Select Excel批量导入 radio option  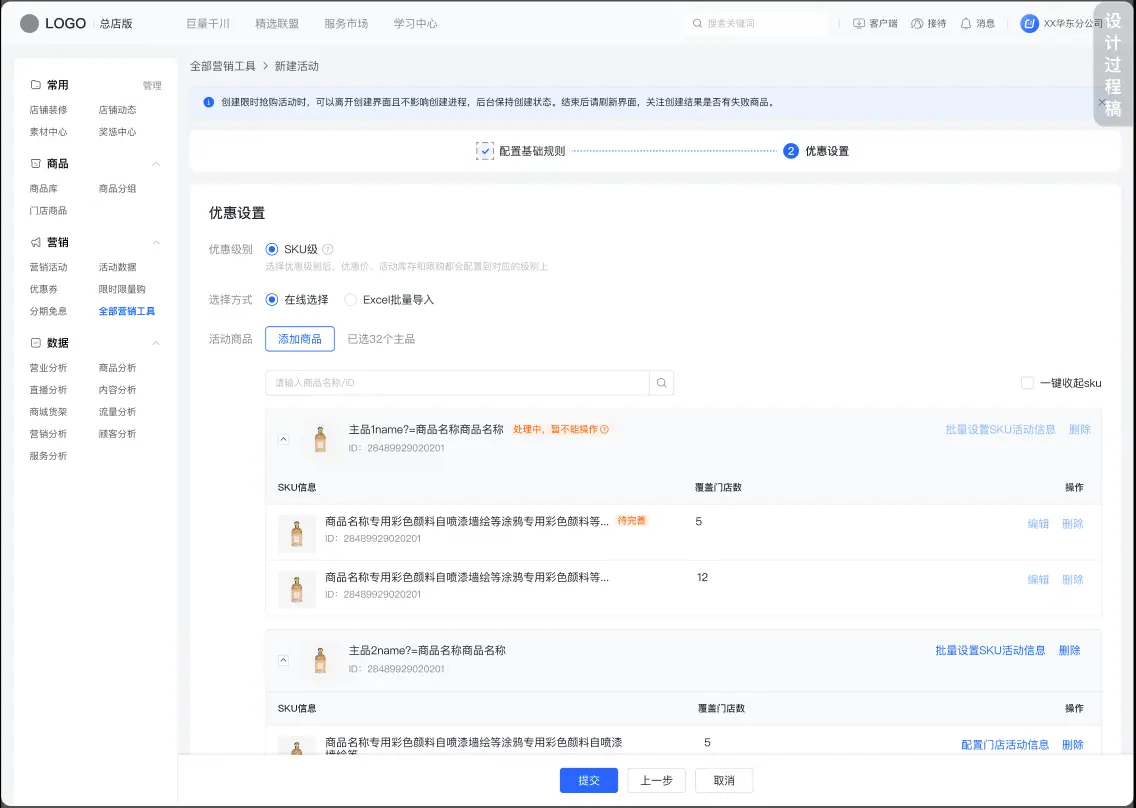[x=351, y=299]
